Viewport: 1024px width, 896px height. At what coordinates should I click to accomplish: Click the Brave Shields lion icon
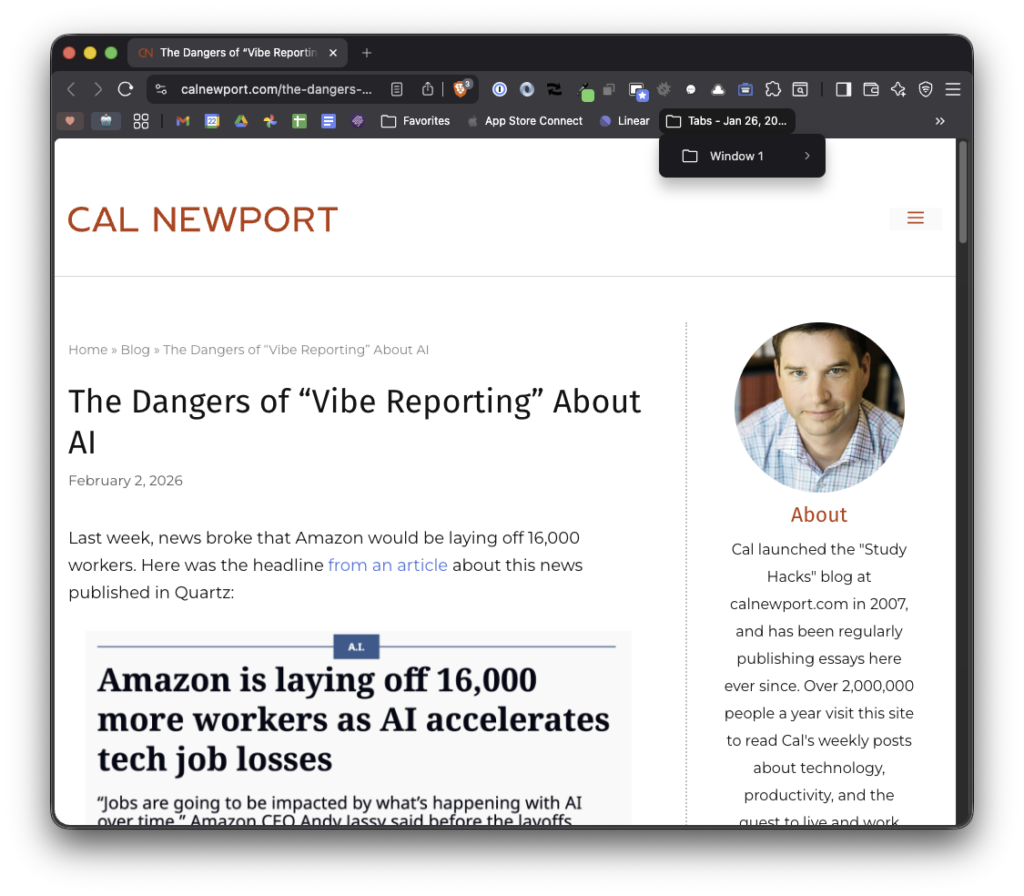coord(461,89)
